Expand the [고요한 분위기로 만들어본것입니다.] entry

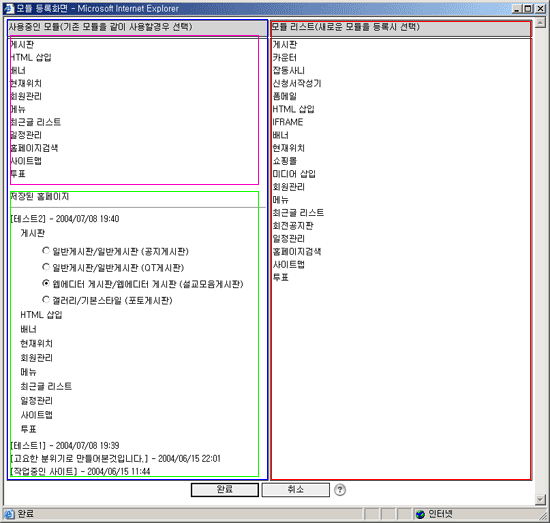(115, 458)
